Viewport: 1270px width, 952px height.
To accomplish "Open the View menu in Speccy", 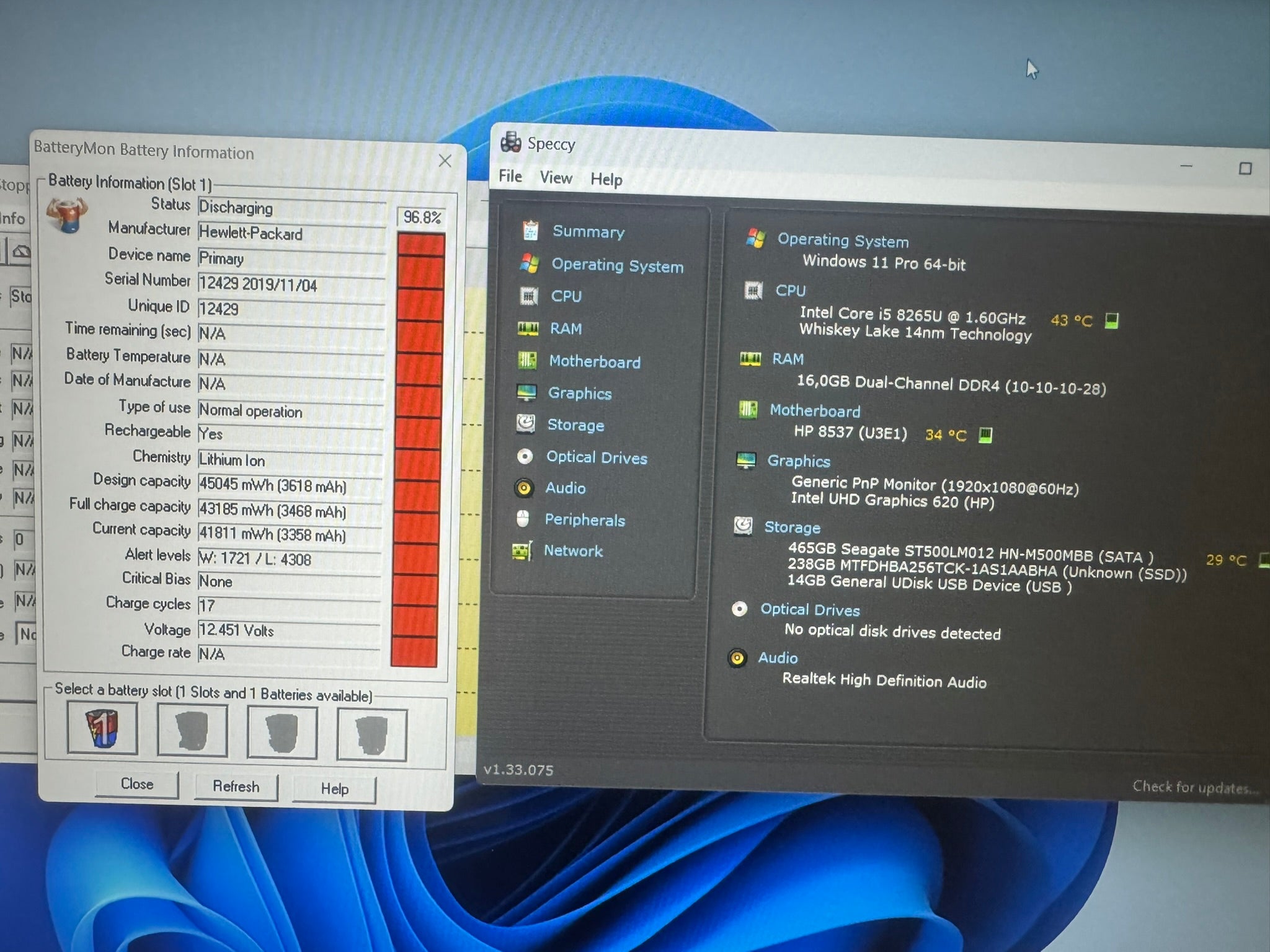I will (x=556, y=178).
